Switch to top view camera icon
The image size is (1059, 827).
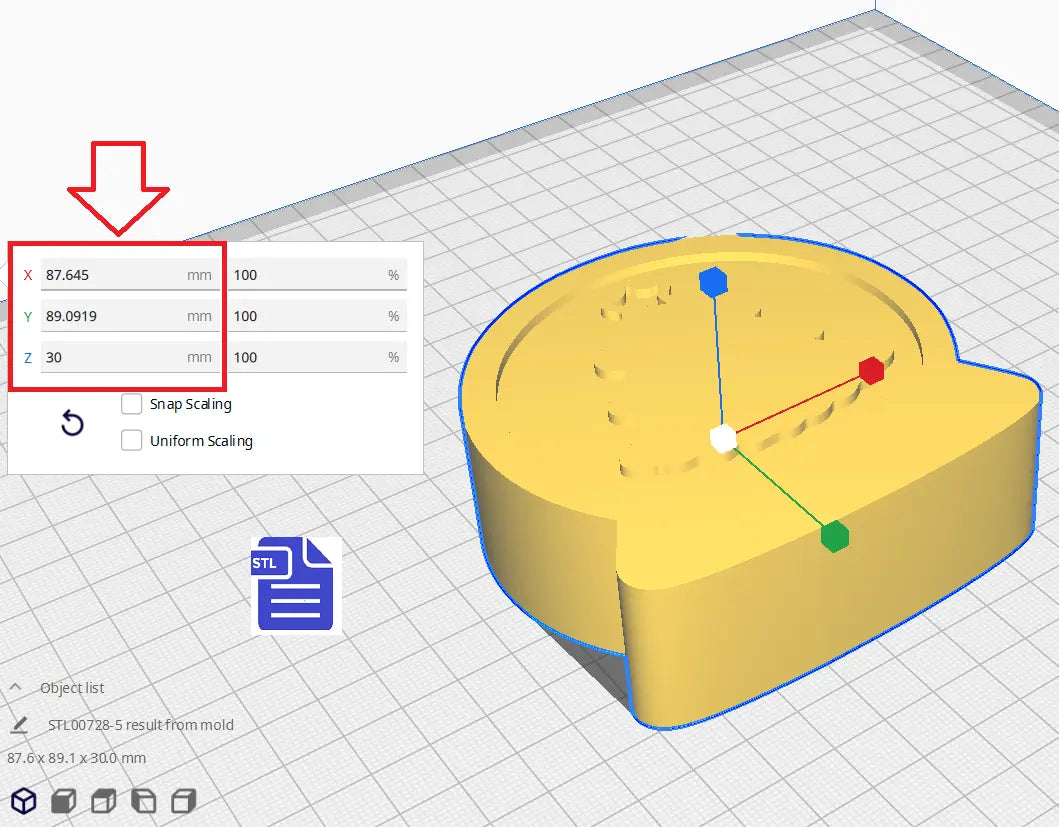[x=103, y=800]
